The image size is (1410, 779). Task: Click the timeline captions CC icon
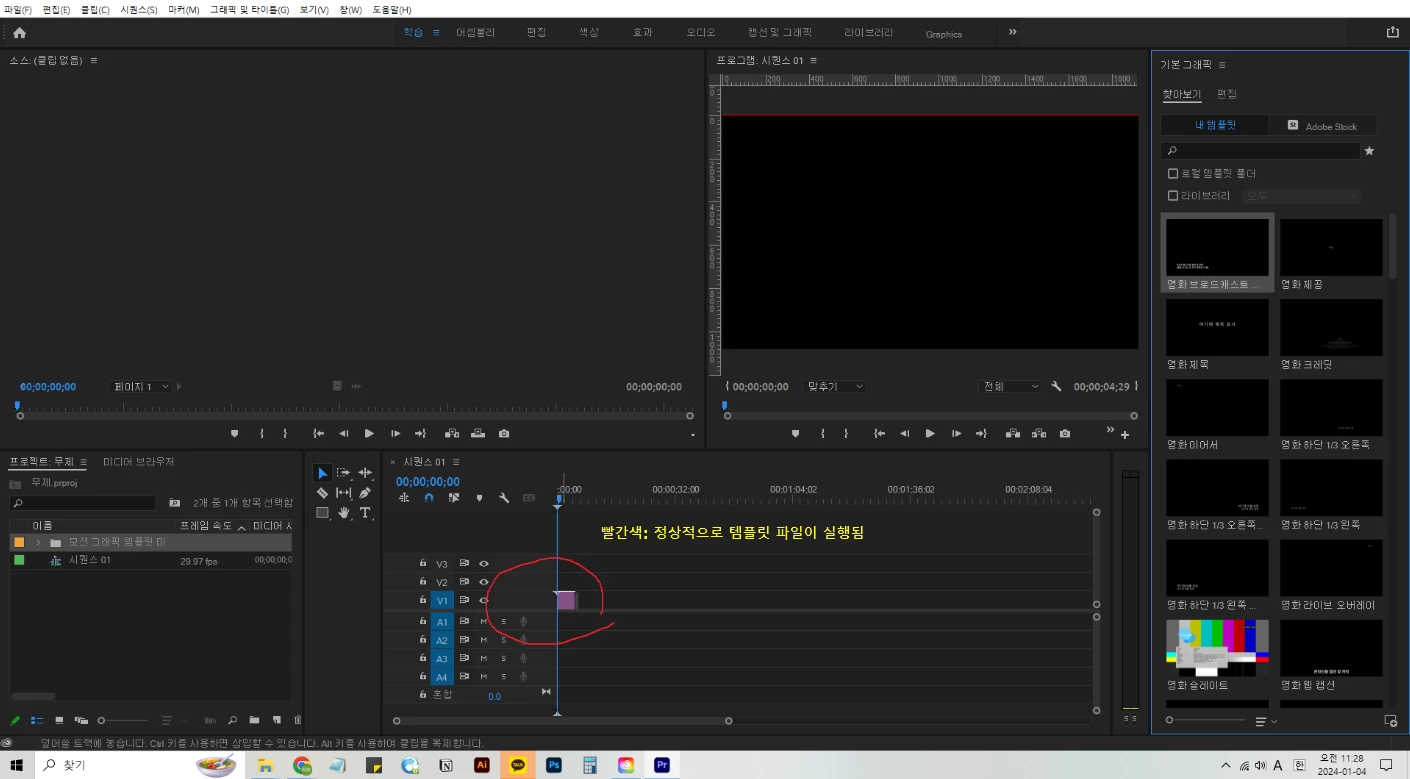coord(529,498)
